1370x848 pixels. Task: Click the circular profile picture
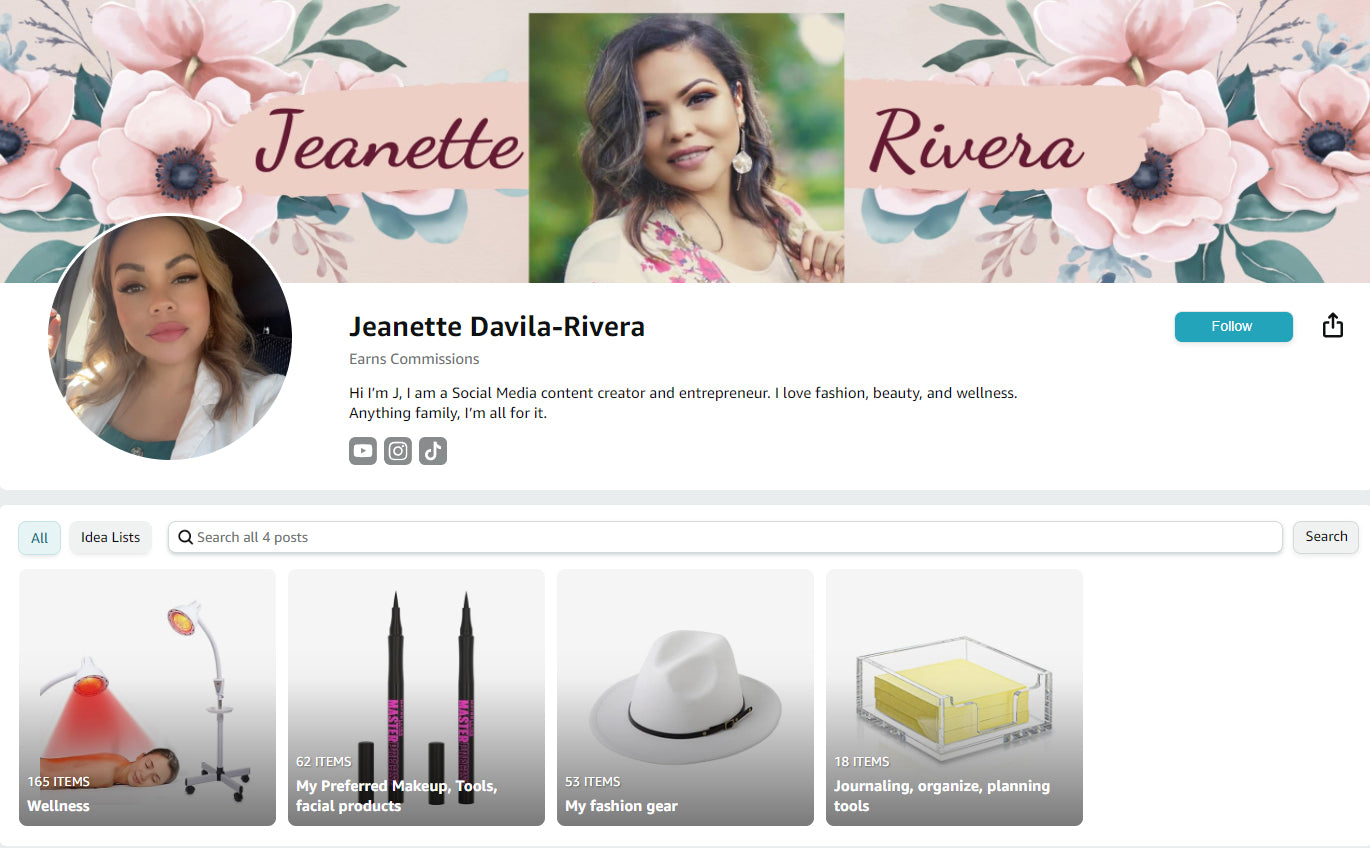click(170, 338)
